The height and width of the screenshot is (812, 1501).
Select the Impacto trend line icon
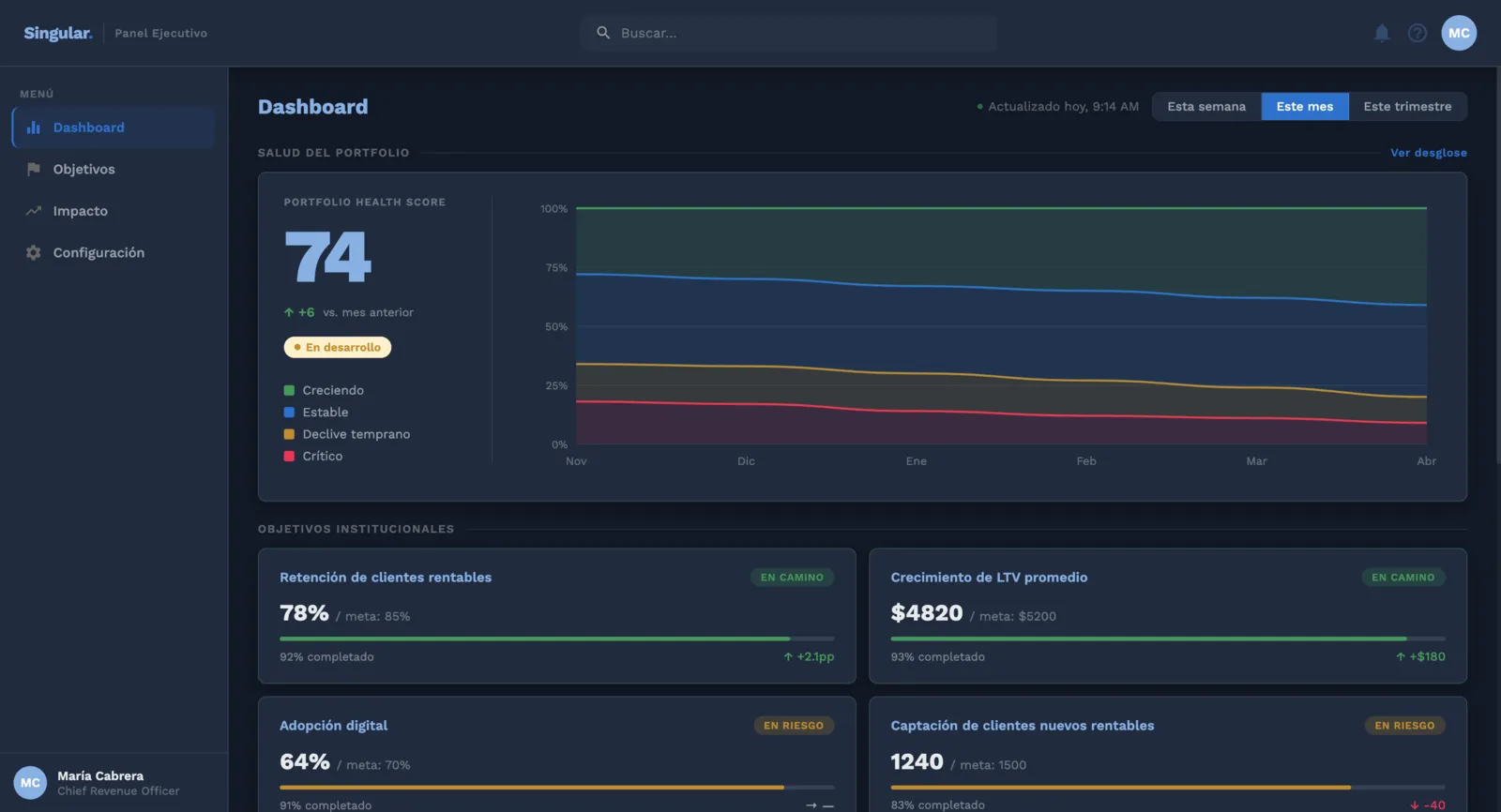[x=34, y=211]
